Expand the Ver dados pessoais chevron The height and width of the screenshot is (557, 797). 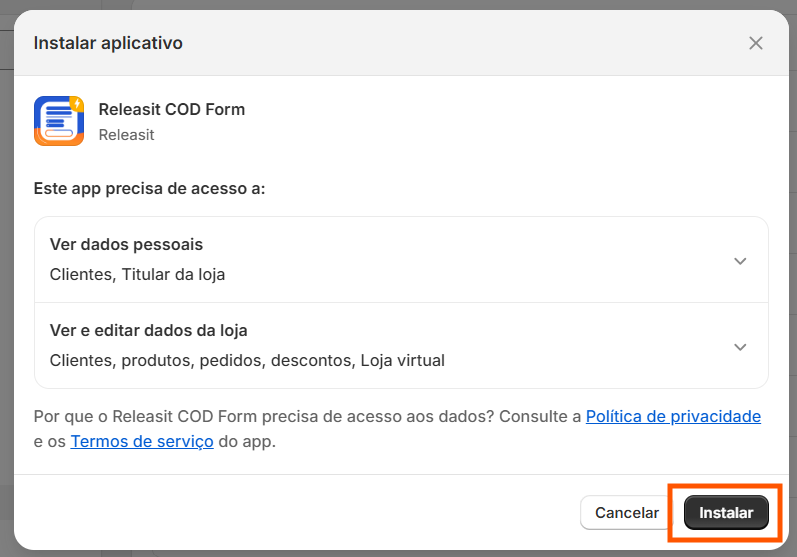coord(740,261)
